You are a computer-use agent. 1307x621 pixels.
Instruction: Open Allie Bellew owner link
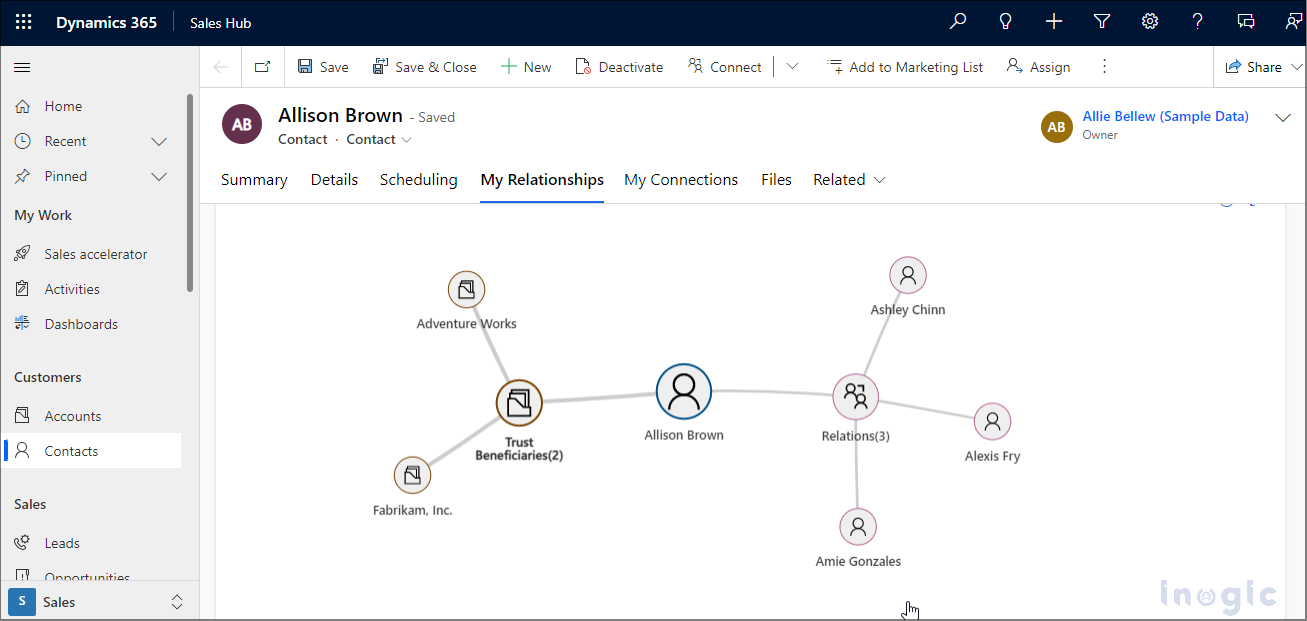click(x=1165, y=117)
